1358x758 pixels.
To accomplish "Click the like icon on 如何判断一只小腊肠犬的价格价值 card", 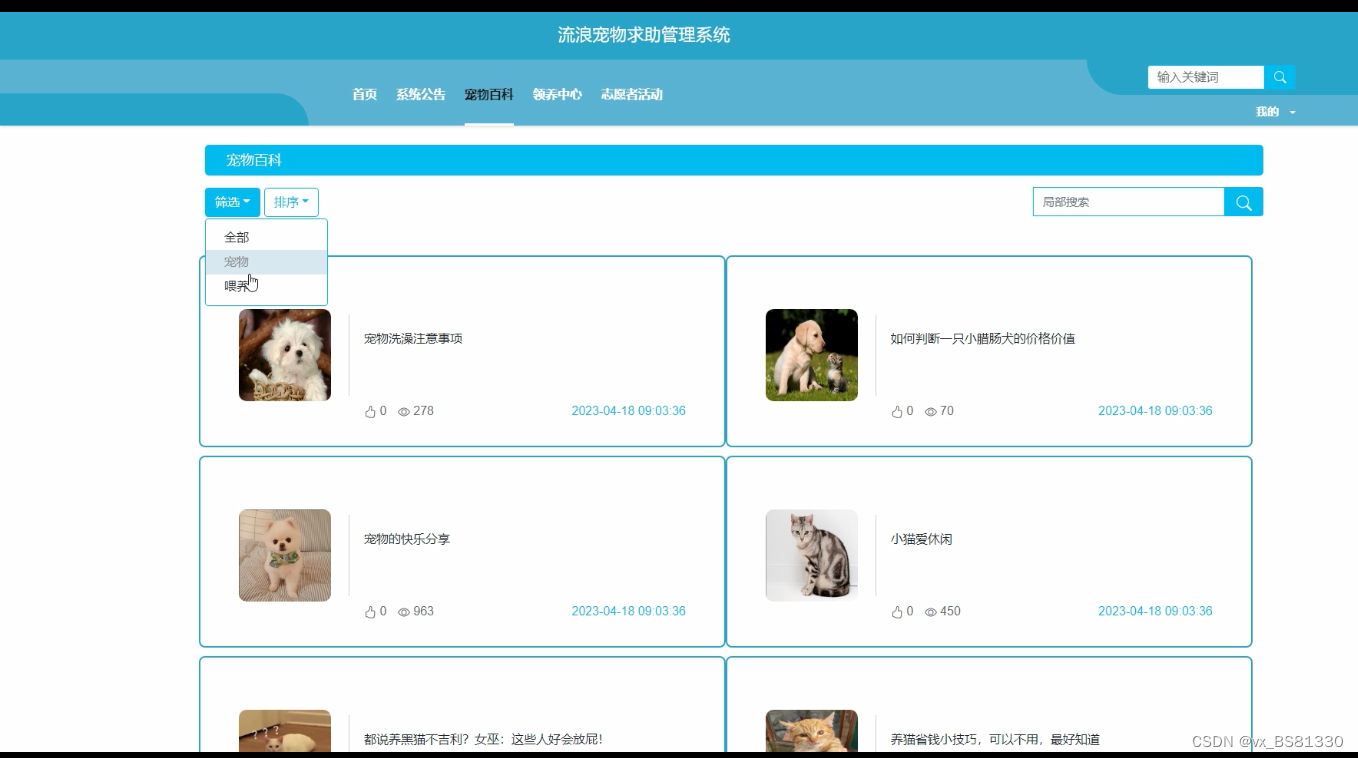I will pyautogui.click(x=897, y=411).
